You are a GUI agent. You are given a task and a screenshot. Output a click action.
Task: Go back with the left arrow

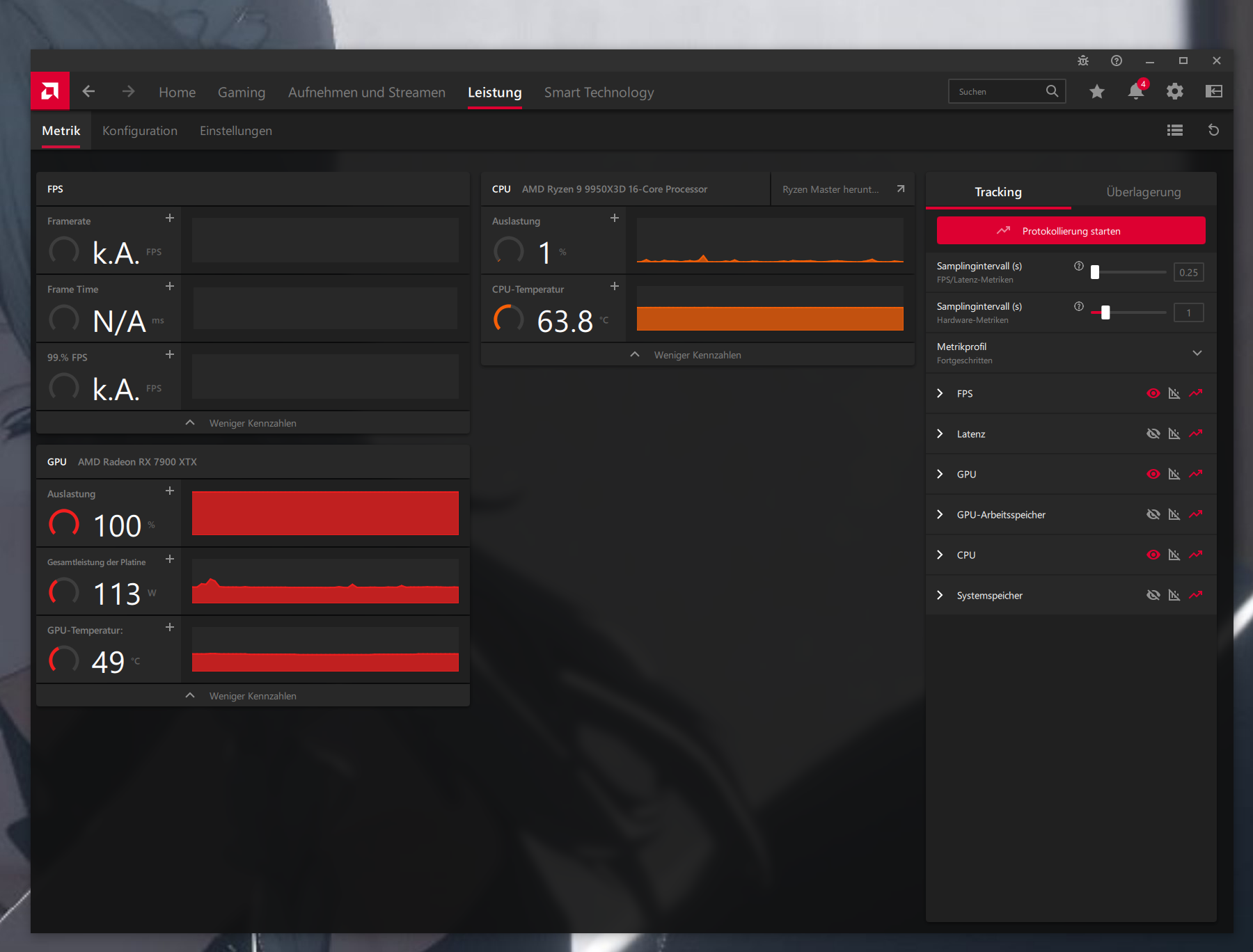pos(88,91)
